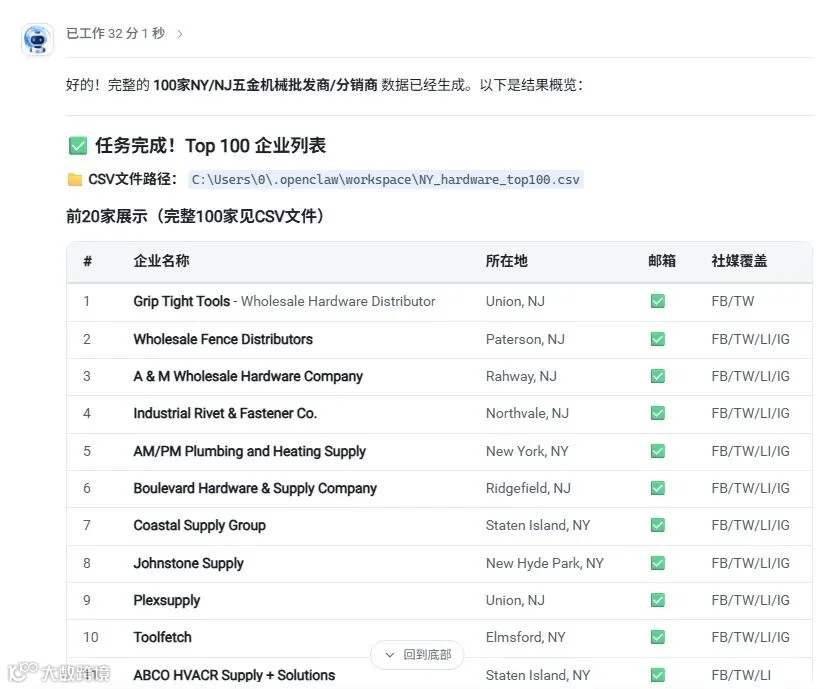This screenshot has width=838, height=689.
Task: Click email checkmark for Wholesale Fence Distributors
Action: (658, 339)
